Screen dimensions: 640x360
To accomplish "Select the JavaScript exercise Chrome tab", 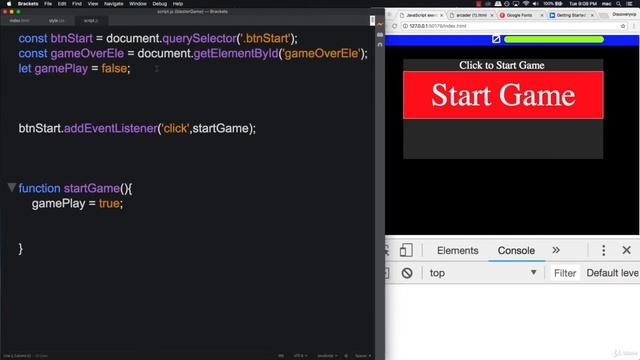I will coord(421,15).
